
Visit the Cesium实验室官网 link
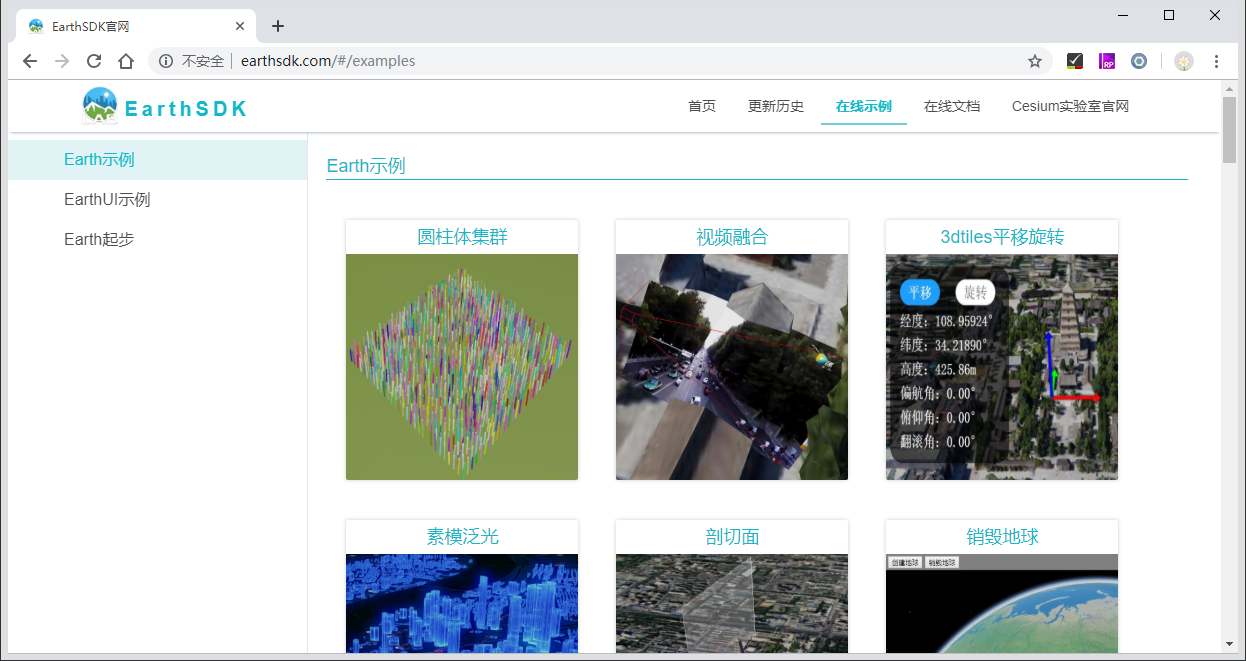point(1070,106)
